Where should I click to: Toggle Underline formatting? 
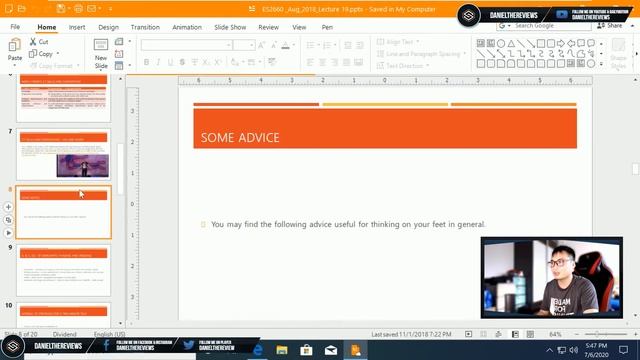point(170,62)
